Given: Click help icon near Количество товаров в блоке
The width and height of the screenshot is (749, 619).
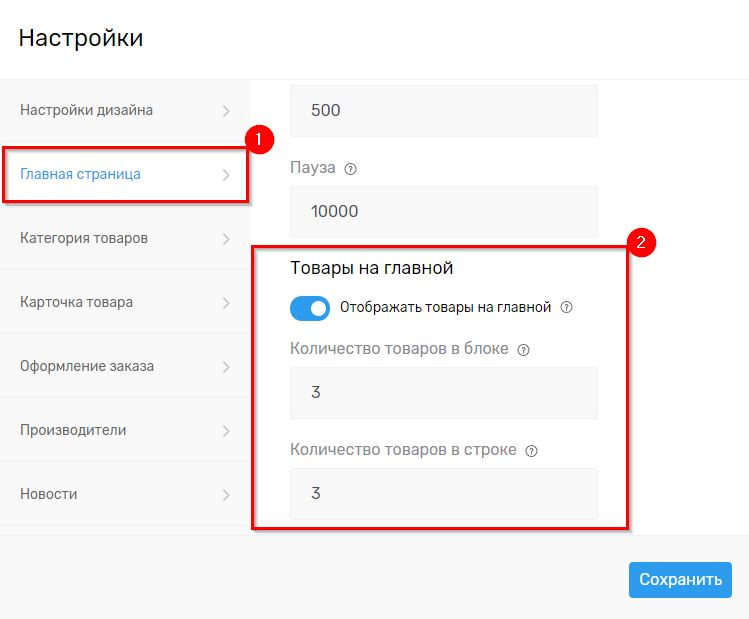Looking at the screenshot, I should [x=524, y=350].
